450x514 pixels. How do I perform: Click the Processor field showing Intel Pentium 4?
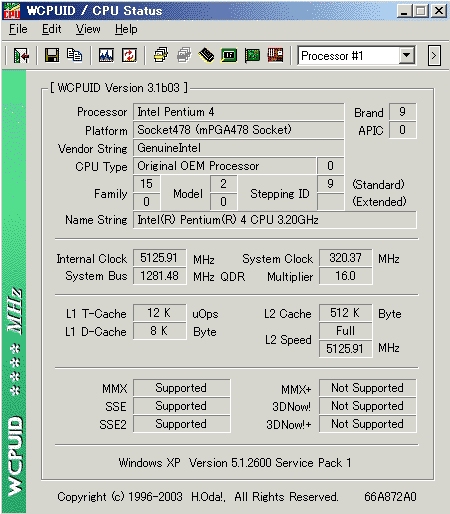[238, 112]
